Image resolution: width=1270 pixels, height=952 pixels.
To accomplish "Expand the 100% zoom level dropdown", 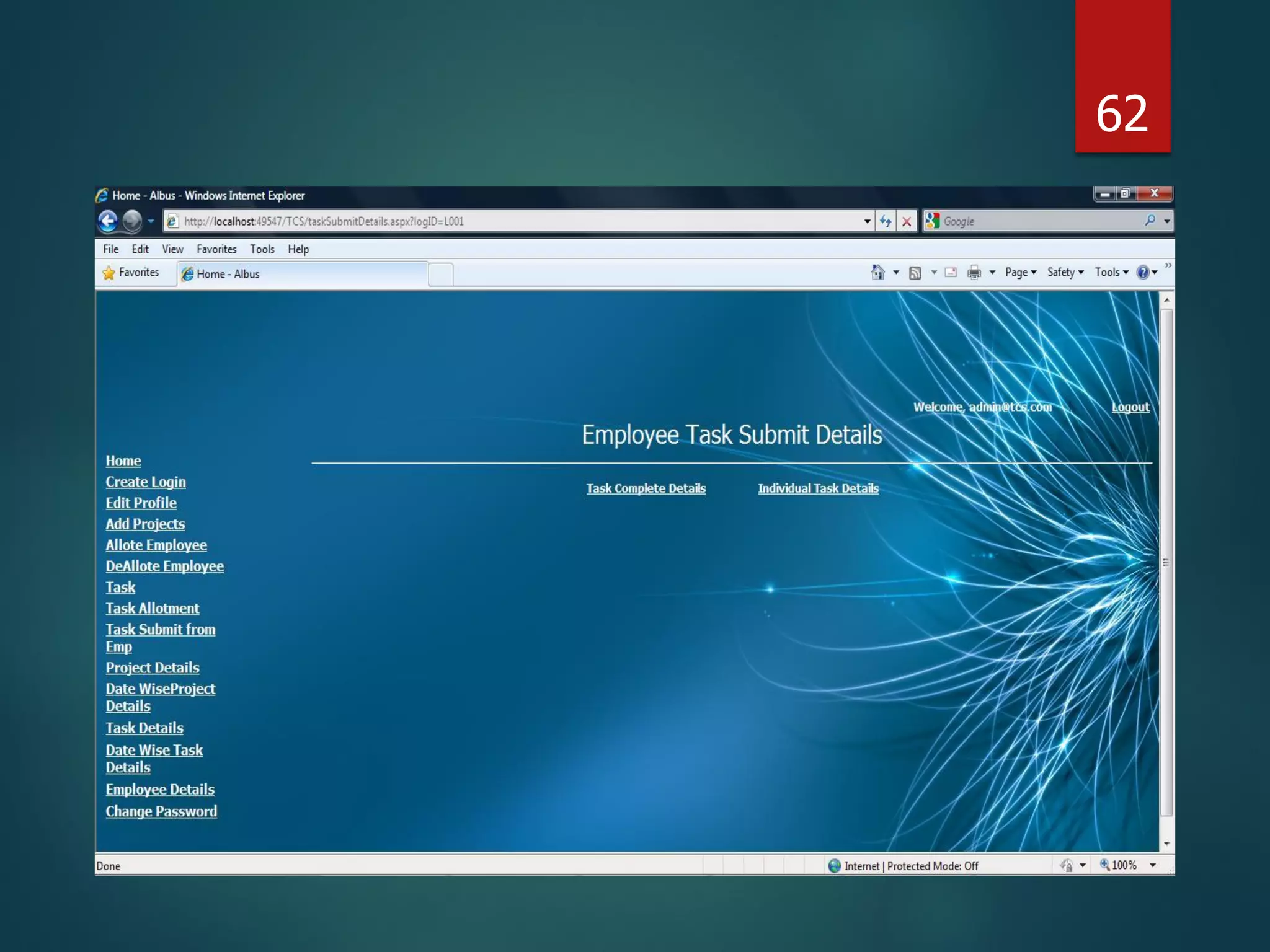I will pos(1153,865).
